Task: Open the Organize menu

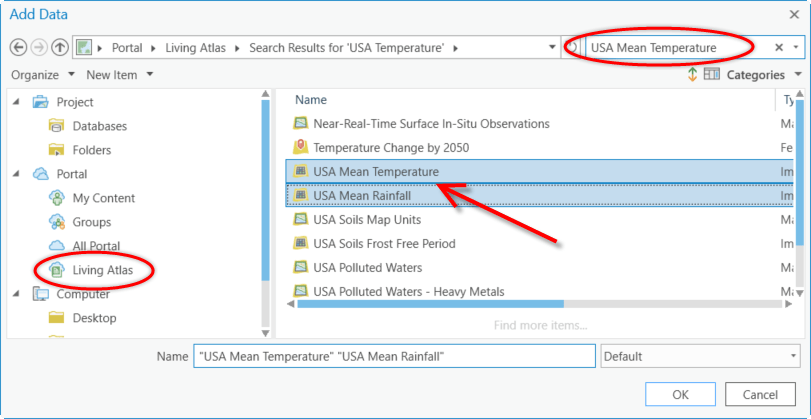Action: point(43,75)
